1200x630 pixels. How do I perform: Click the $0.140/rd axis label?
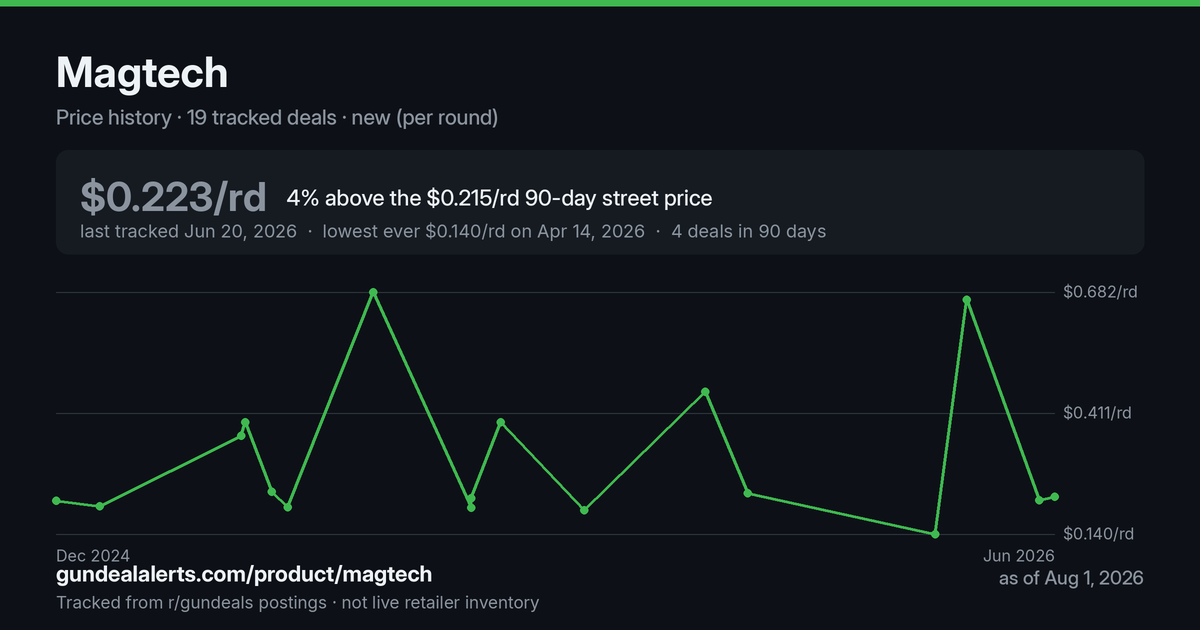point(1099,534)
